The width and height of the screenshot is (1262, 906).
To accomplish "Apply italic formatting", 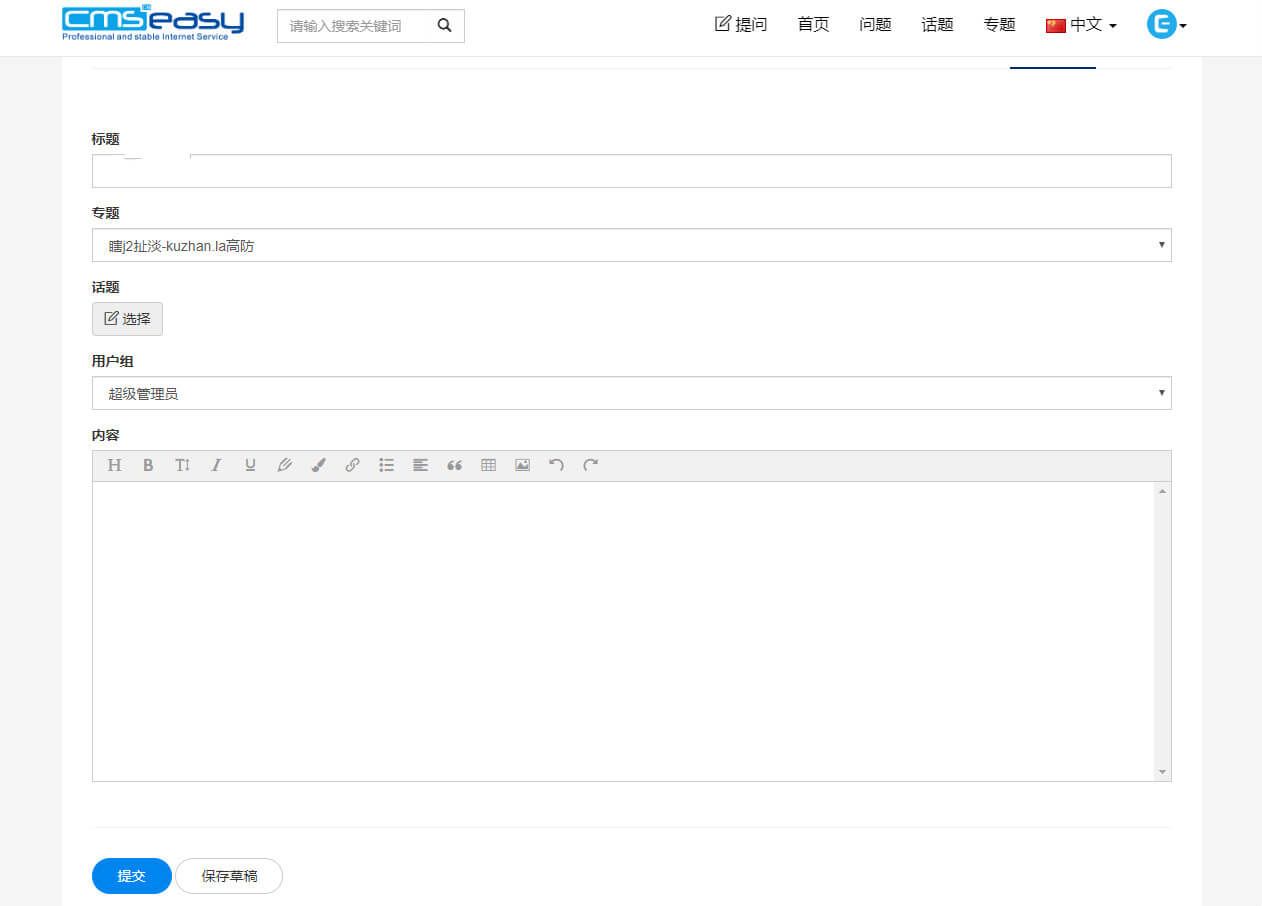I will [x=217, y=464].
